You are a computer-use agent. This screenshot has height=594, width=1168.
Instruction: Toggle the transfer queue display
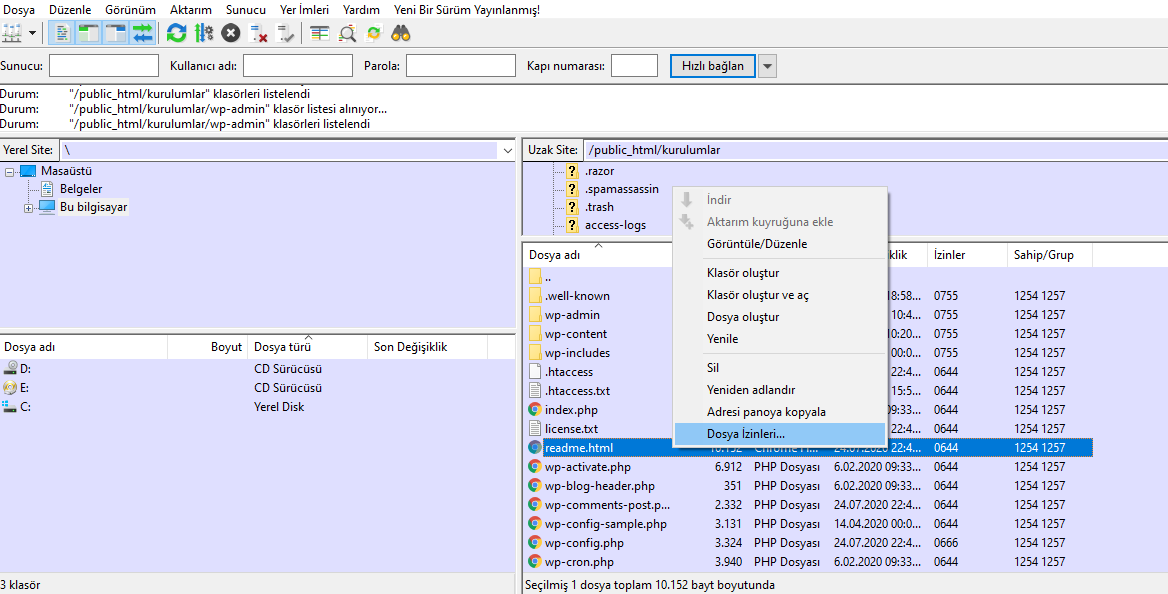(142, 33)
